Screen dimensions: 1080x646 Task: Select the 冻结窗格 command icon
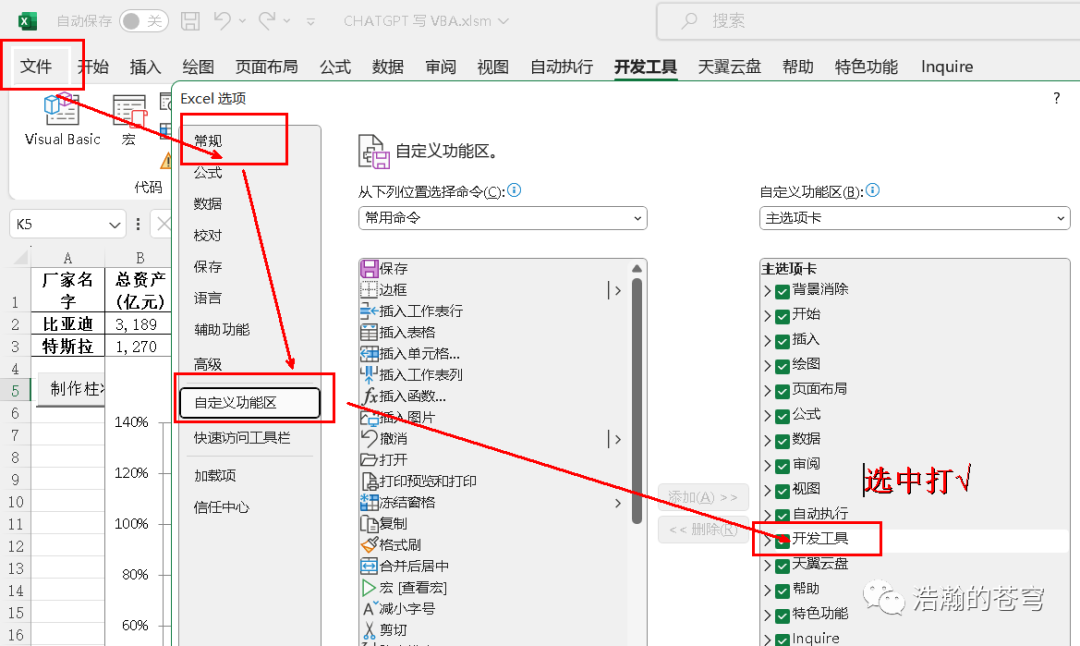click(x=369, y=503)
